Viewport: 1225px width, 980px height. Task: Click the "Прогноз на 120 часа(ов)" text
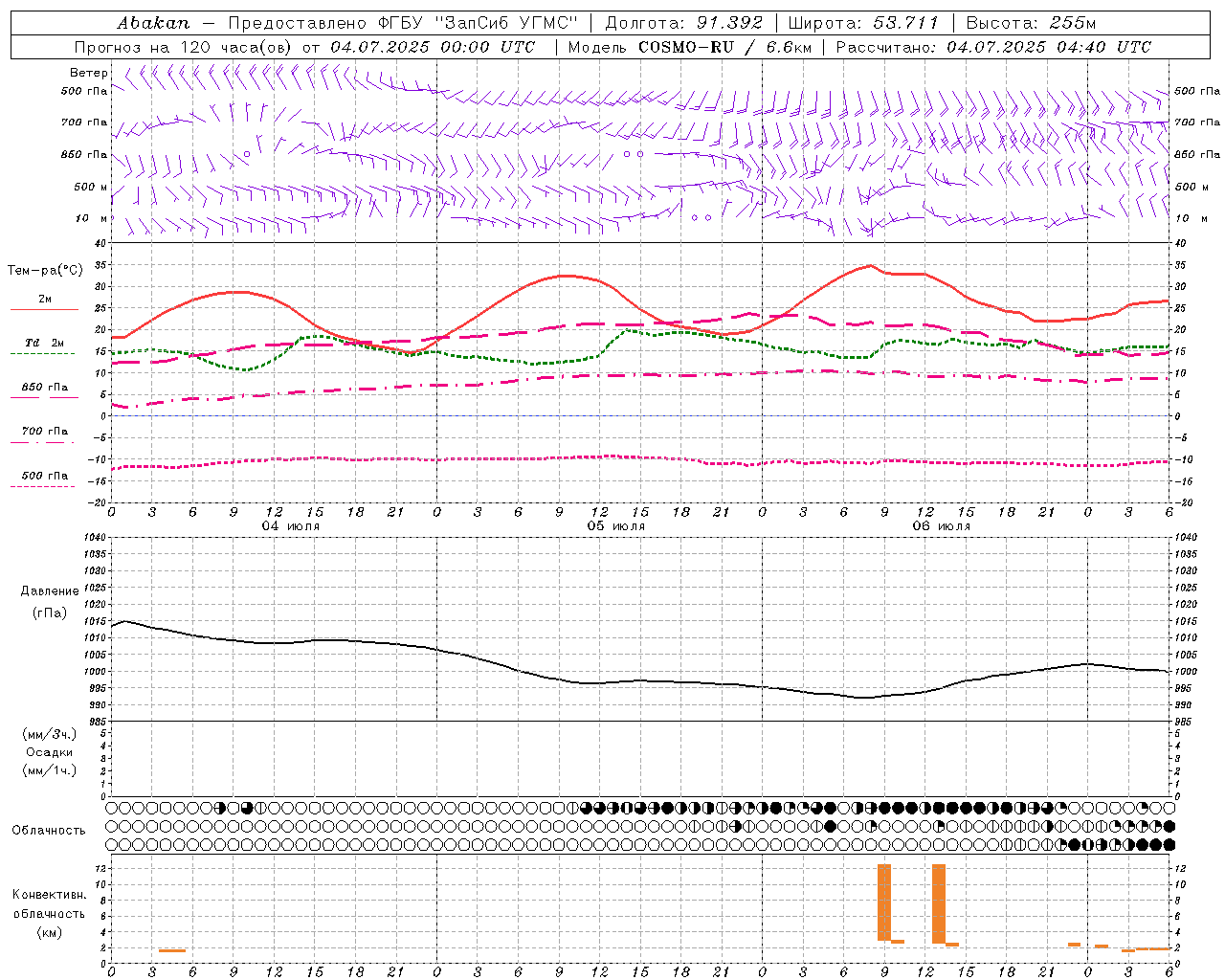[184, 47]
